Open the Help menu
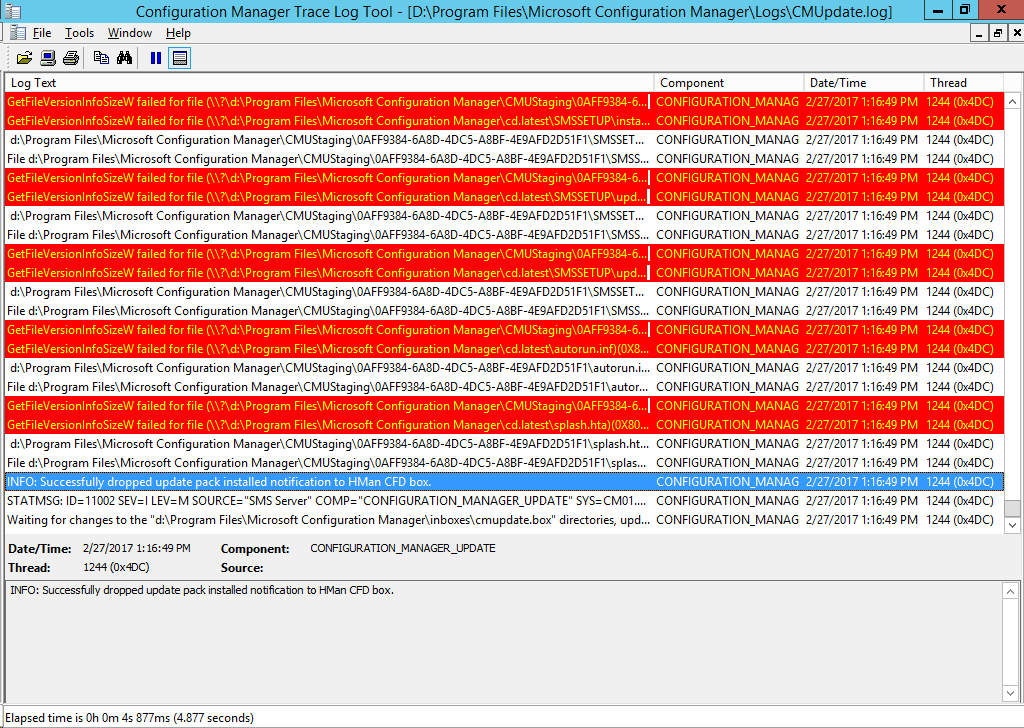This screenshot has width=1024, height=728. tap(178, 33)
